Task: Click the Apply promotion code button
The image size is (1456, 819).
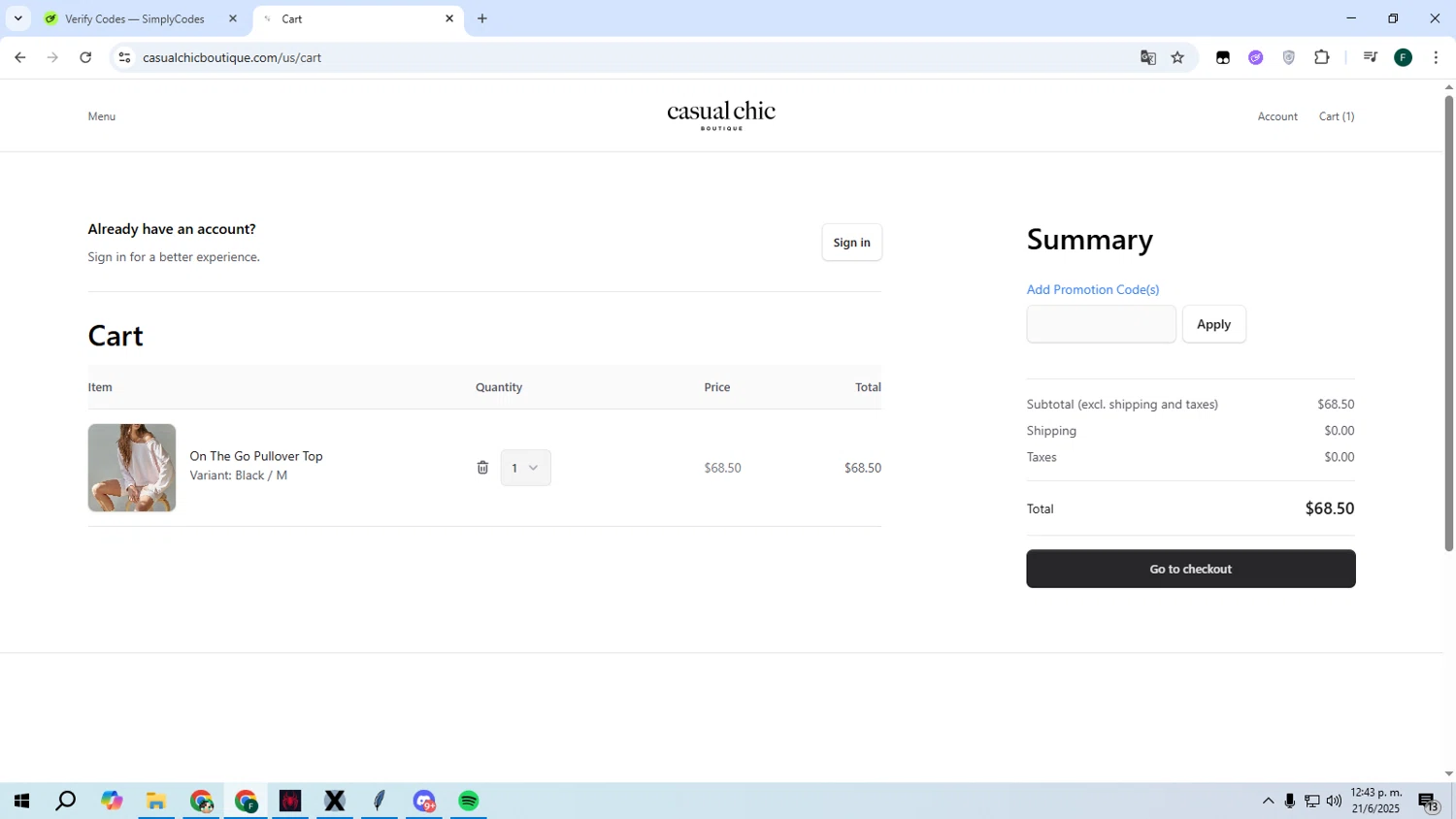Action: tap(1213, 324)
